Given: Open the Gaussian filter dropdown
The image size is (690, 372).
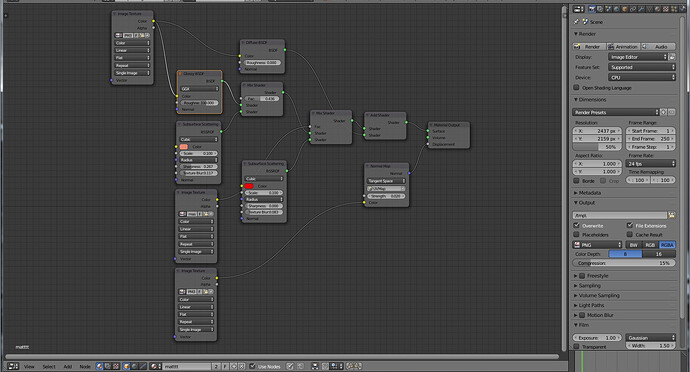Looking at the screenshot, I should (651, 338).
